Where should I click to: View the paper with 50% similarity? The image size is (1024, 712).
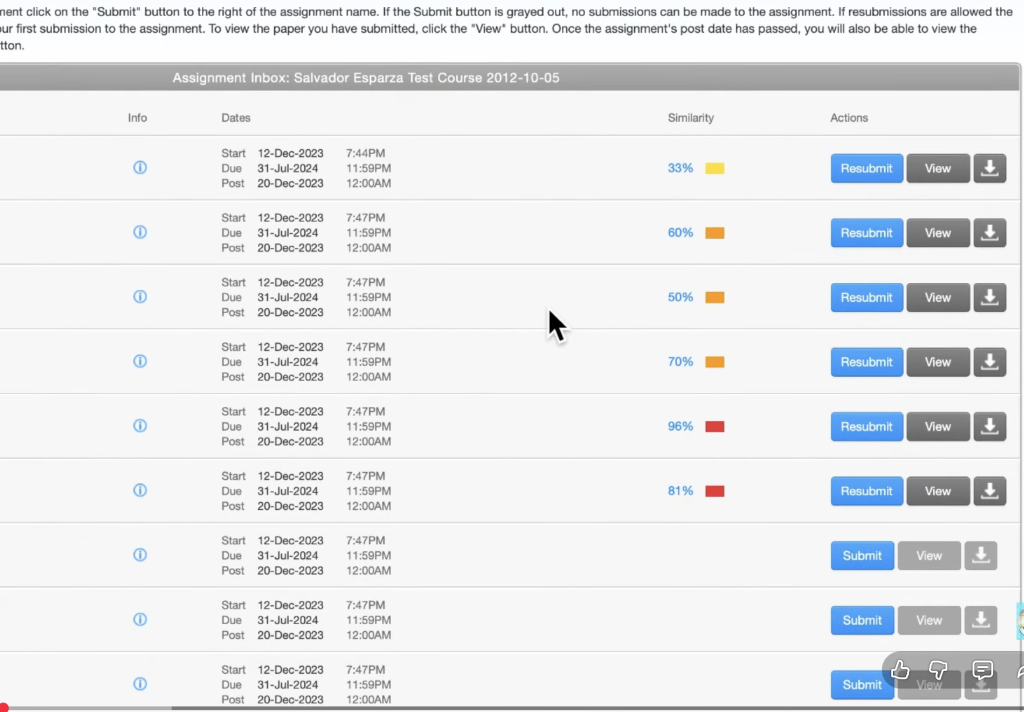click(x=938, y=298)
